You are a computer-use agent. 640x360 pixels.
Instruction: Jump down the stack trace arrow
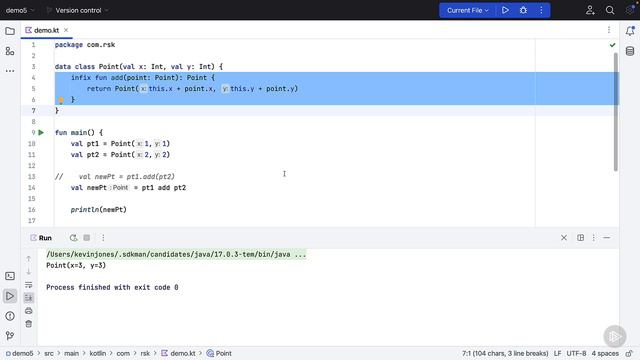pyautogui.click(x=29, y=271)
